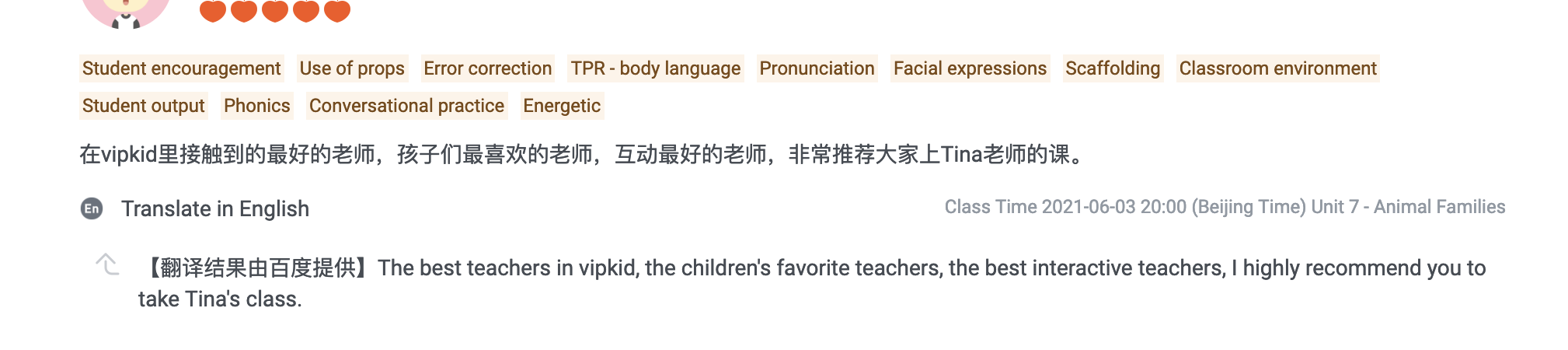The width and height of the screenshot is (1568, 350).
Task: Select the Energetic tag
Action: pyautogui.click(x=562, y=106)
